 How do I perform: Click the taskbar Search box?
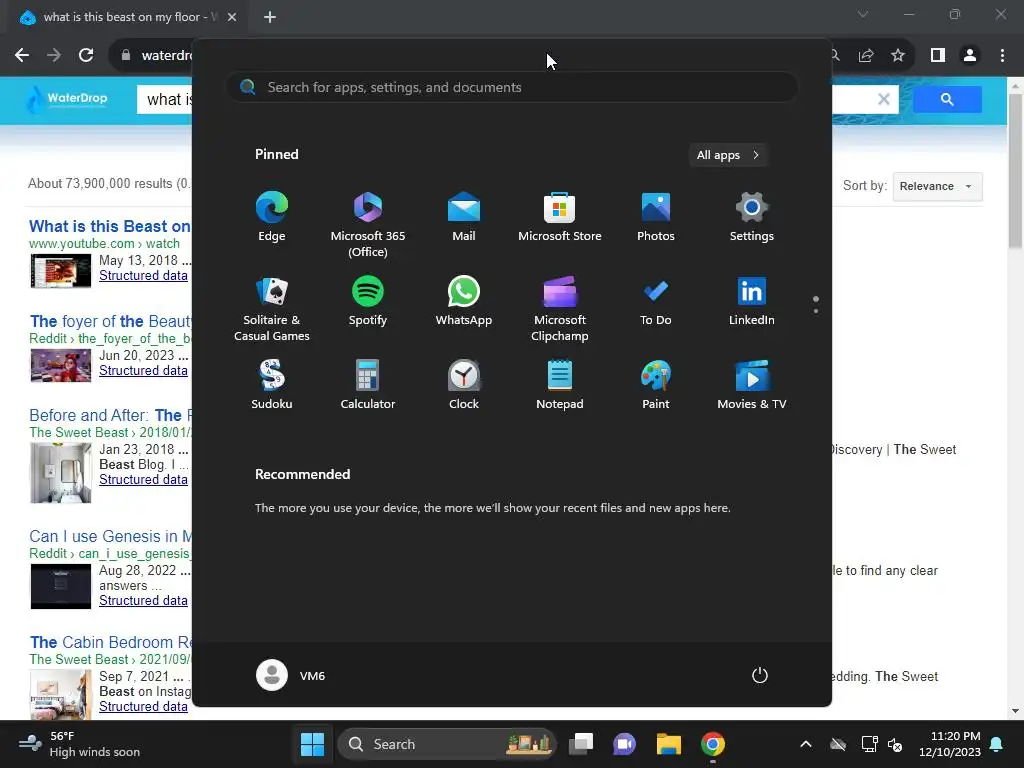(447, 744)
